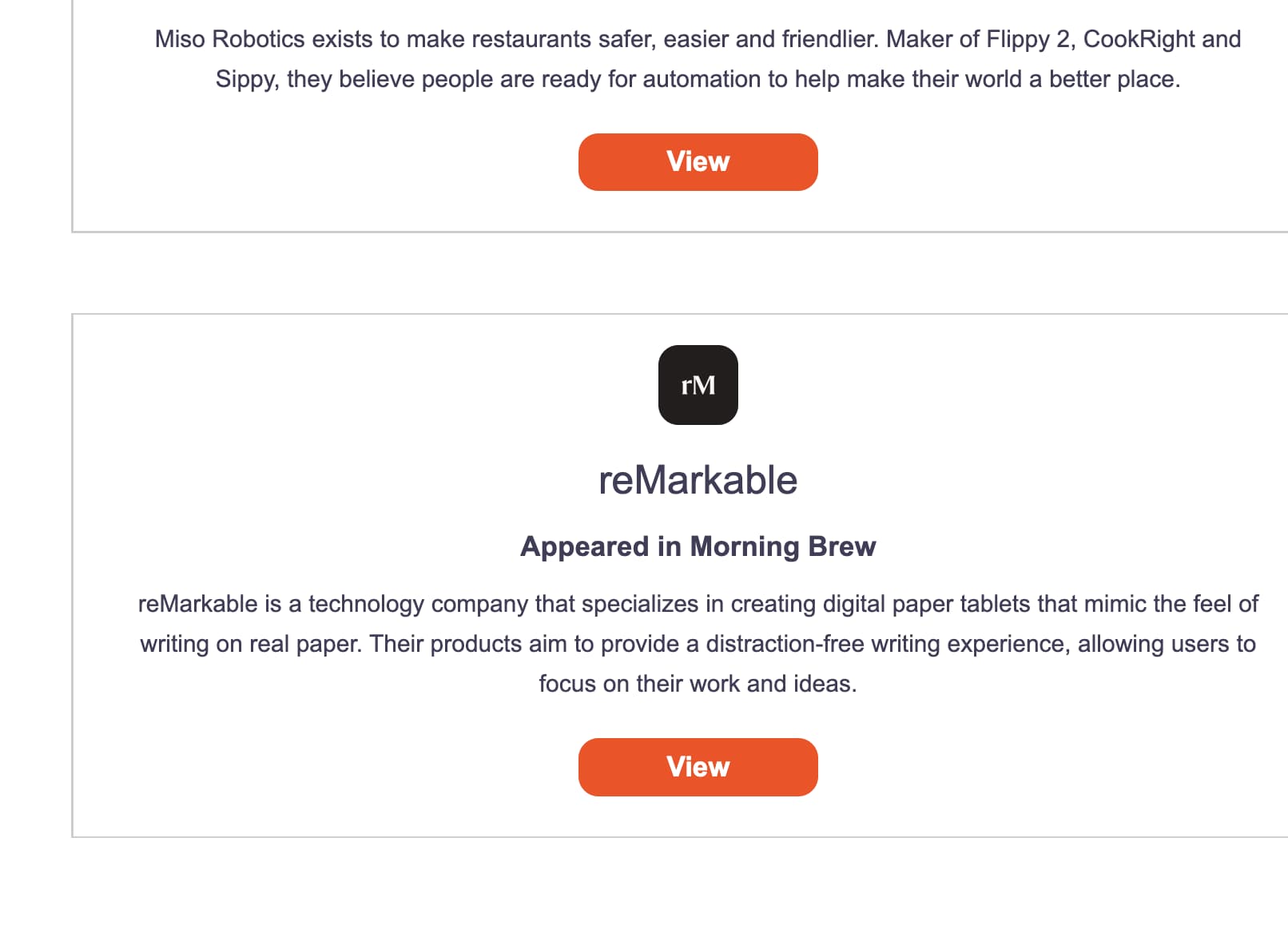The height and width of the screenshot is (941, 1288).
Task: Click the border of the reMarkable card
Action: [72, 575]
